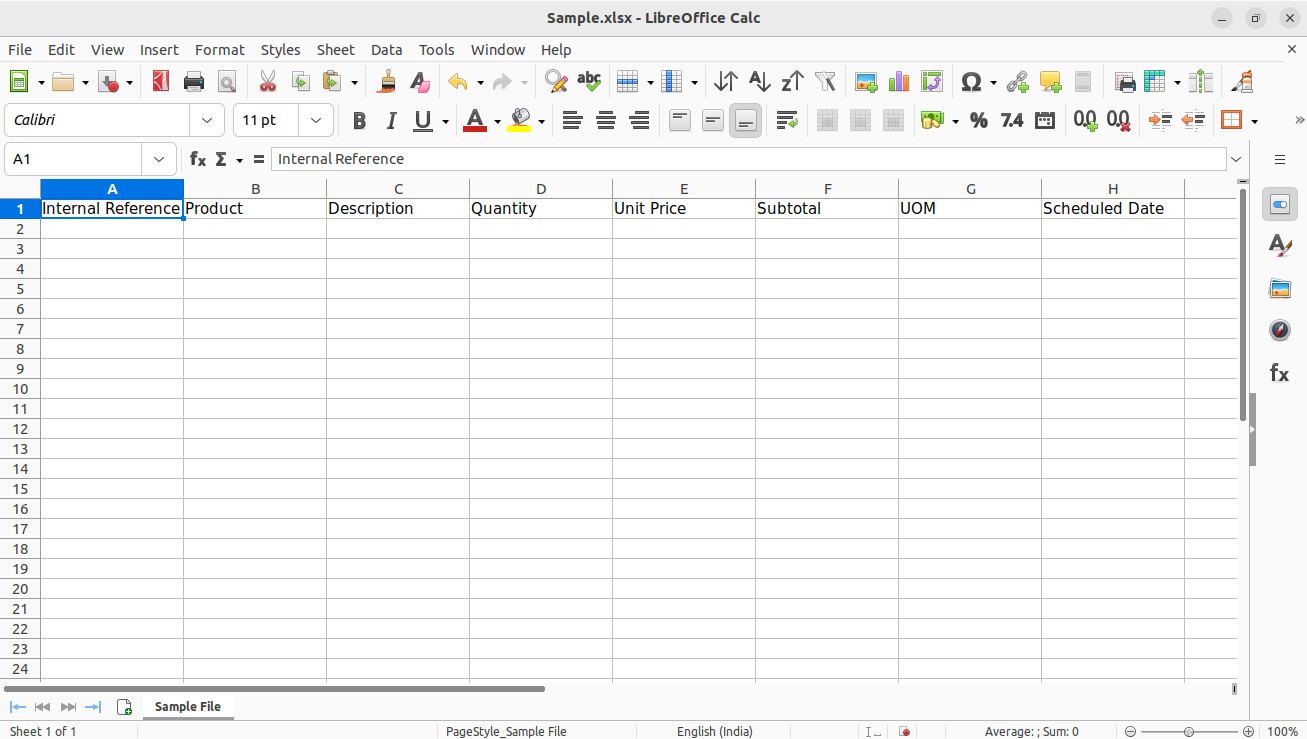Open Borders dropdown arrow
Image resolution: width=1307 pixels, height=739 pixels.
coord(1254,121)
